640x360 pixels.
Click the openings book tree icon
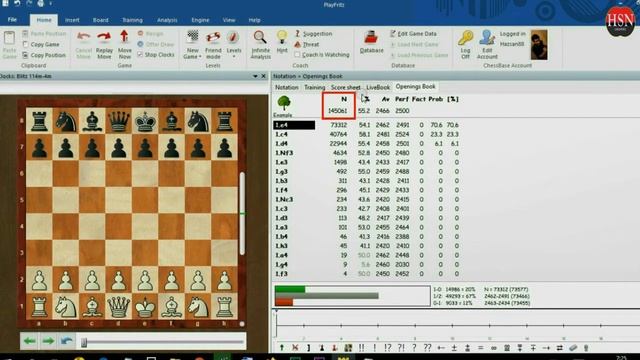(284, 103)
